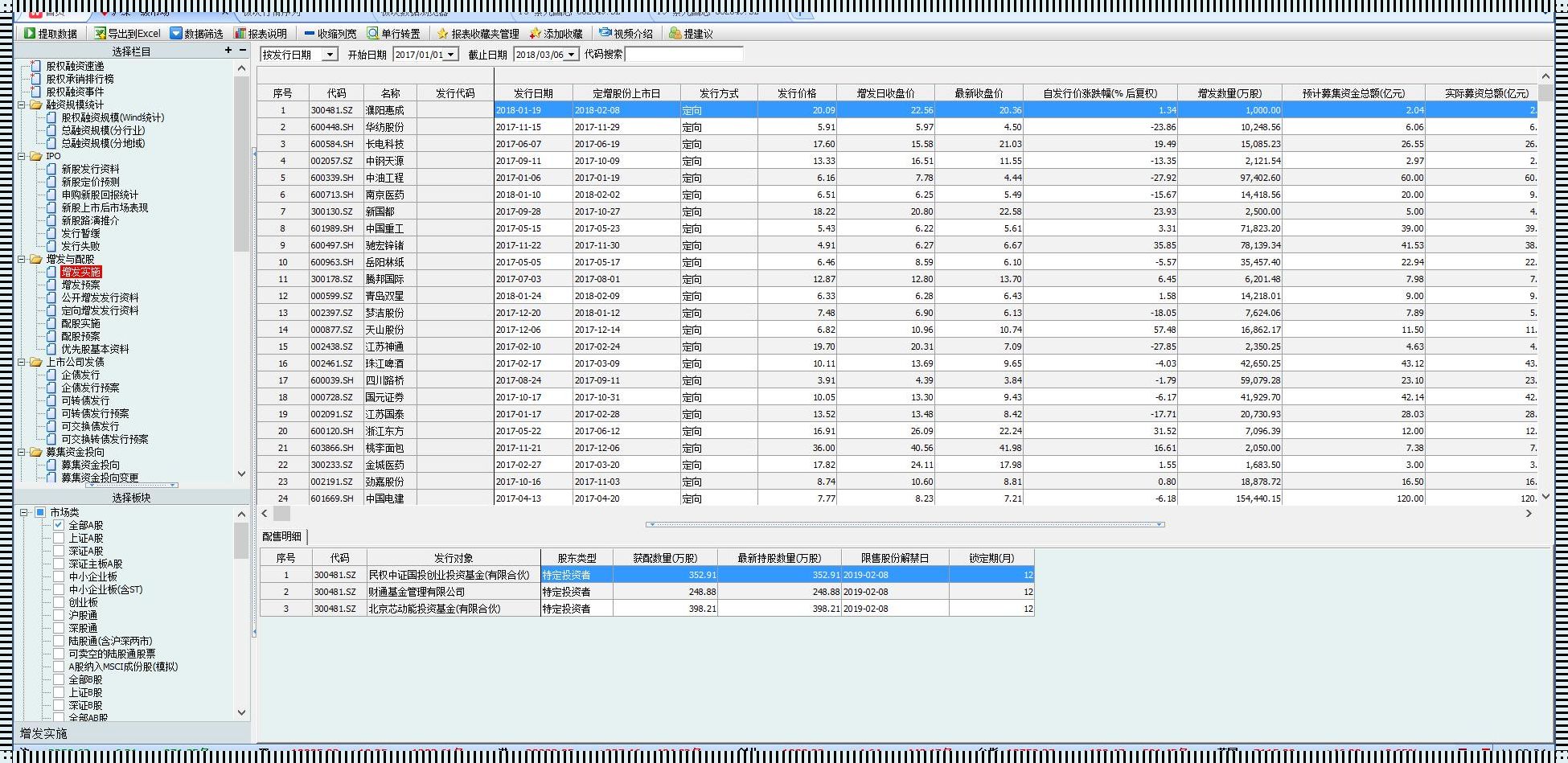Check the 全部B股 checkbox
Screen dimensions: 1568x763
coord(59,679)
